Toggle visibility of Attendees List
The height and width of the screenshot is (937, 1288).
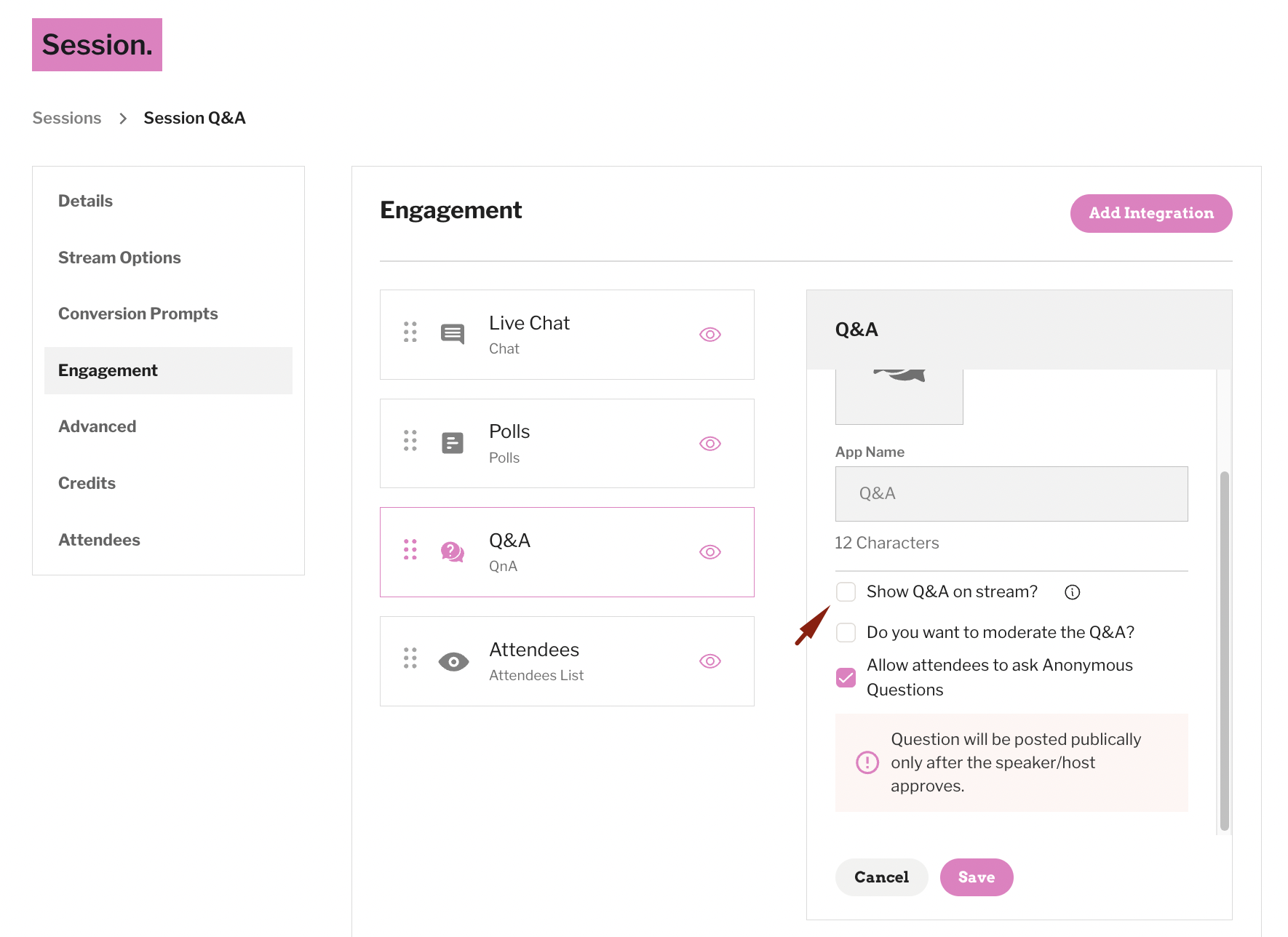pos(710,661)
